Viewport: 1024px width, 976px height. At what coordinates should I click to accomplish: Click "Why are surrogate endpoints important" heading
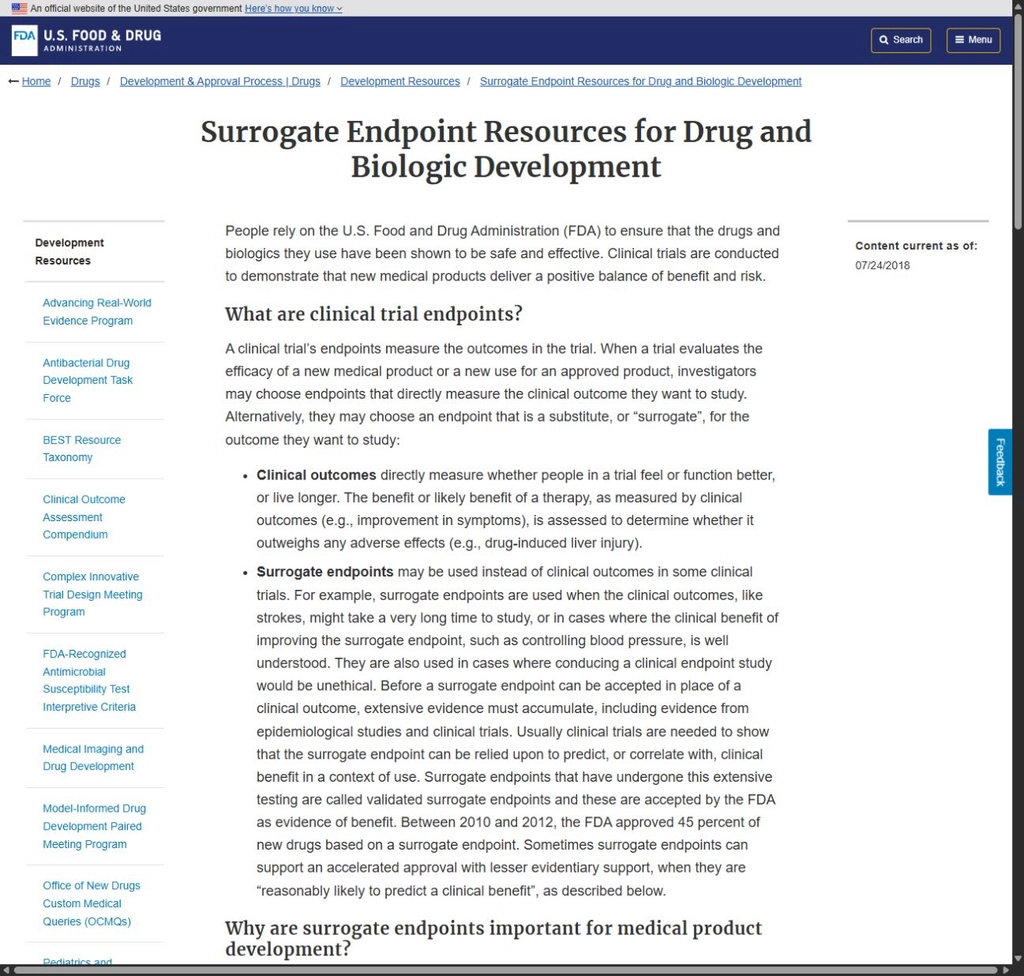point(493,938)
